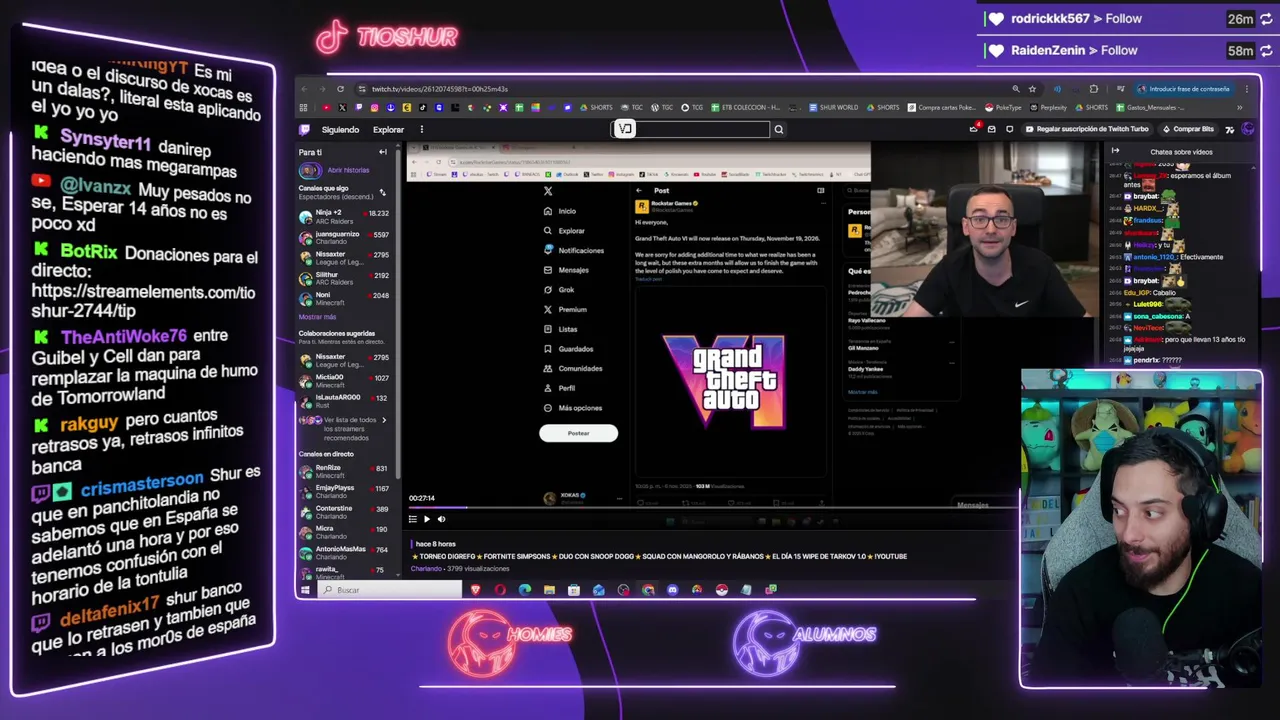Viewport: 1280px width, 720px height.
Task: Open the TikTok bookmark icon
Action: point(423,107)
